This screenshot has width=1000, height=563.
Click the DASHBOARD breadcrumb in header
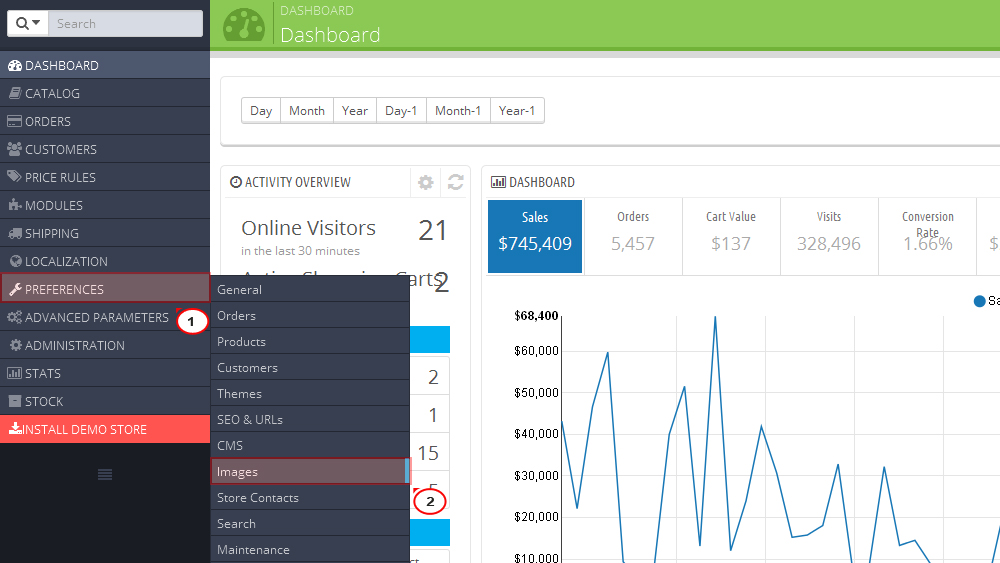pos(317,11)
